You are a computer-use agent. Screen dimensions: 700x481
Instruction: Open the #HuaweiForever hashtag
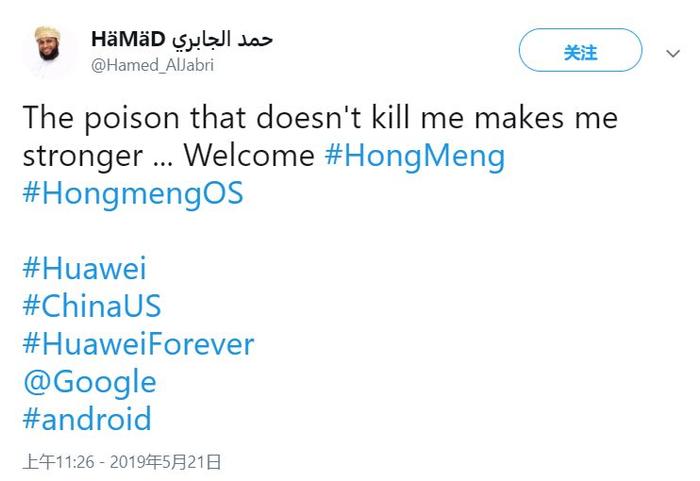pyautogui.click(x=138, y=343)
